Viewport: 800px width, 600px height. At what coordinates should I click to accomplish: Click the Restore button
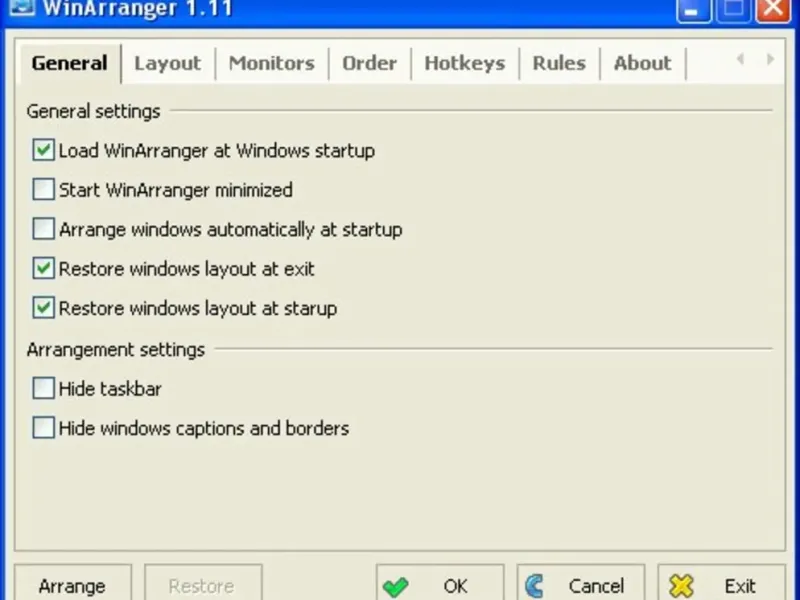coord(203,585)
